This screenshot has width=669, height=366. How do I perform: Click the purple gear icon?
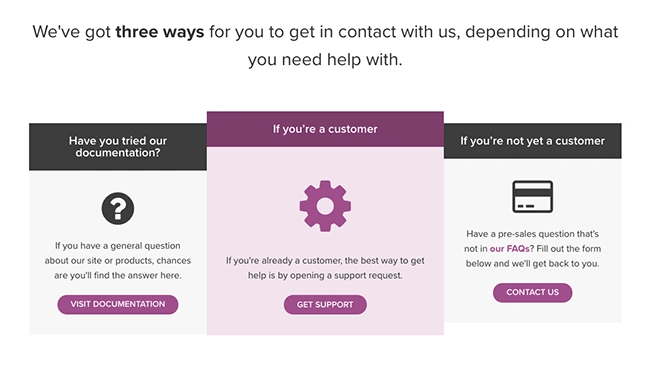click(x=325, y=206)
